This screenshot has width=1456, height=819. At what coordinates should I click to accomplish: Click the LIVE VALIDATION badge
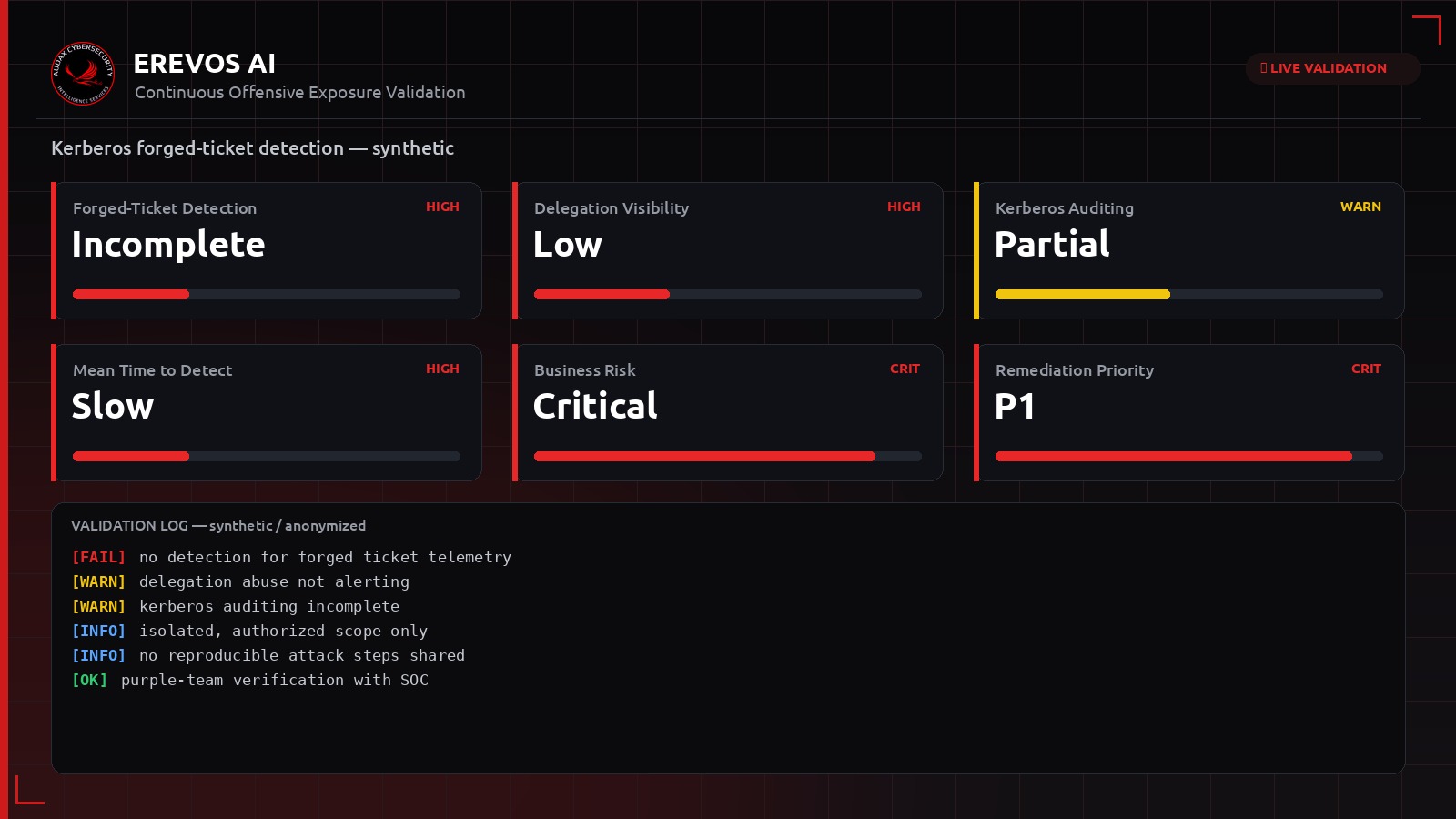click(1332, 68)
